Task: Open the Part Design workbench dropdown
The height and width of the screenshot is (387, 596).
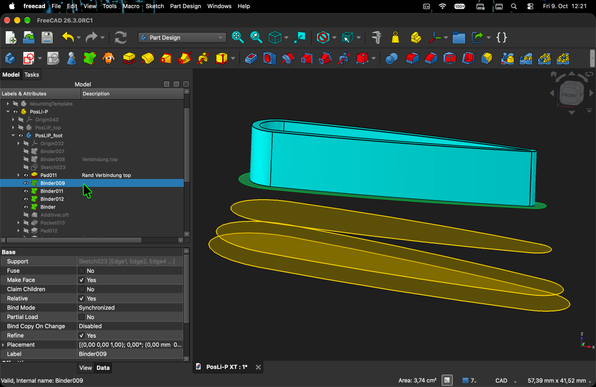Action: pos(182,38)
